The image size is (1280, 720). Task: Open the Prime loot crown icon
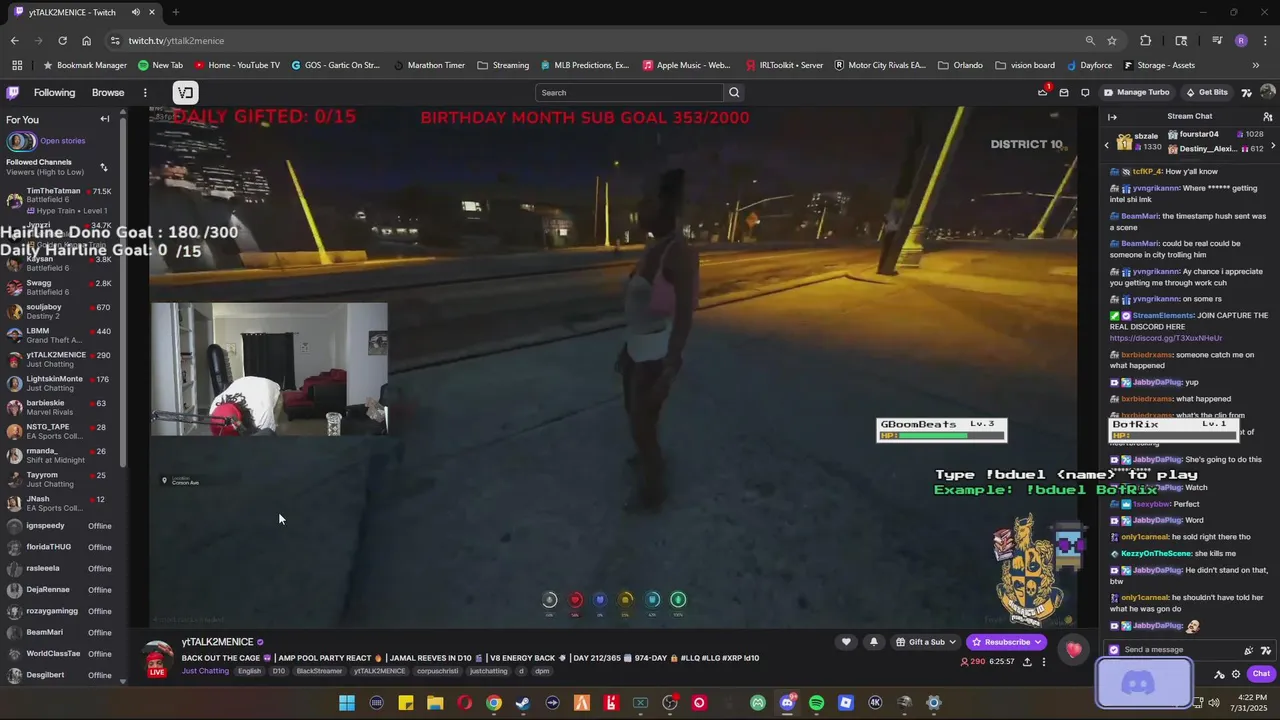(x=1042, y=92)
